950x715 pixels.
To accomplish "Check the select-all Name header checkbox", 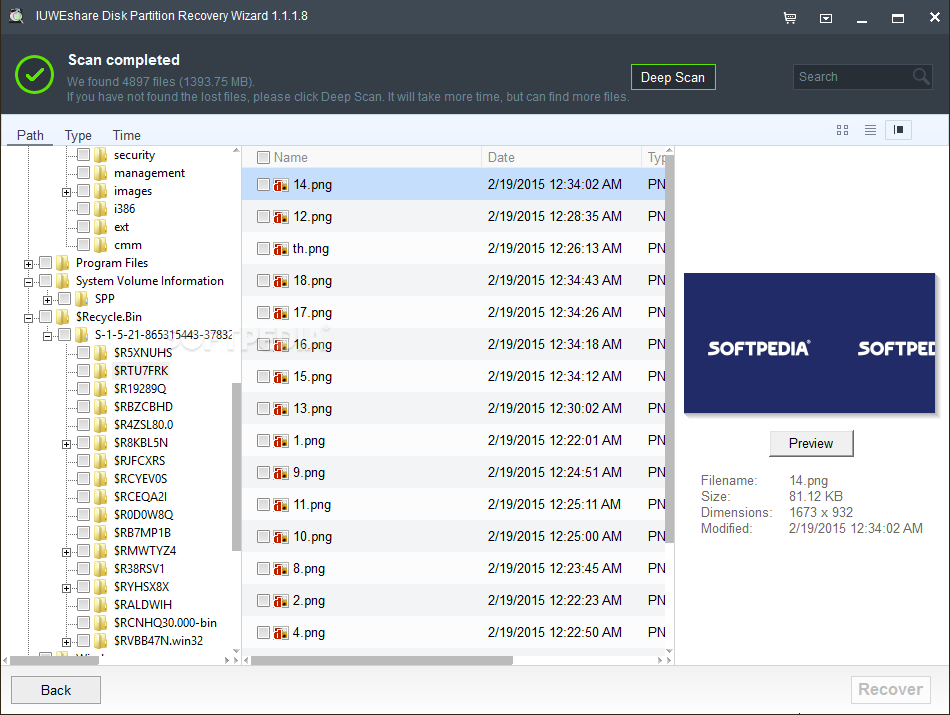I will pyautogui.click(x=263, y=158).
